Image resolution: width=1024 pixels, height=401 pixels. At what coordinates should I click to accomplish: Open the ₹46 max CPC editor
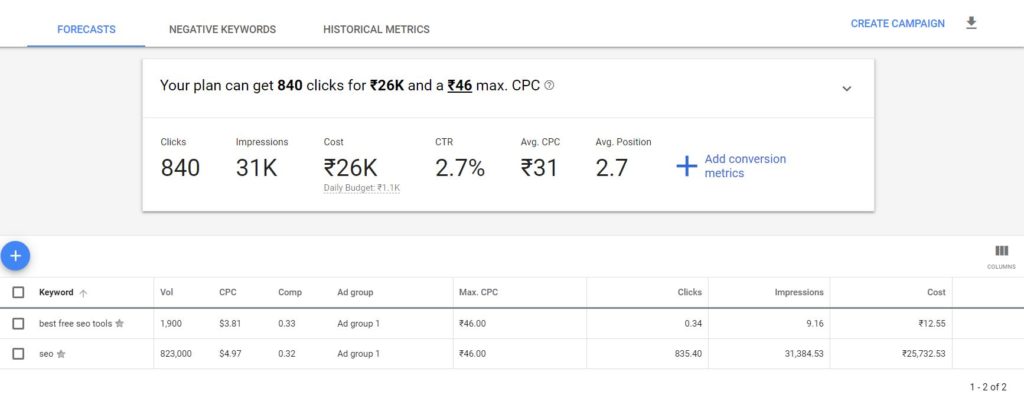pos(460,86)
